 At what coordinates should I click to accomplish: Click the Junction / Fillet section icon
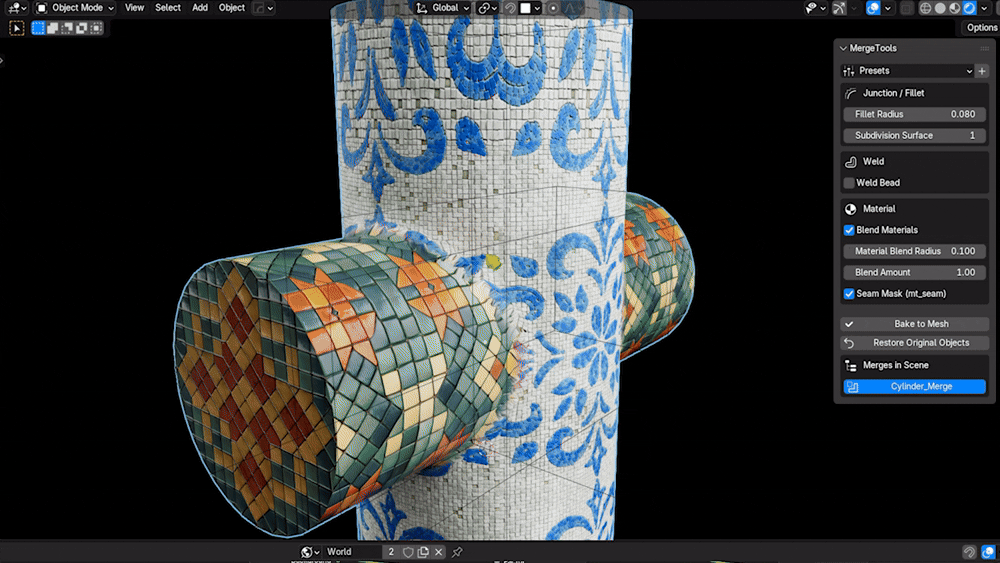[850, 93]
